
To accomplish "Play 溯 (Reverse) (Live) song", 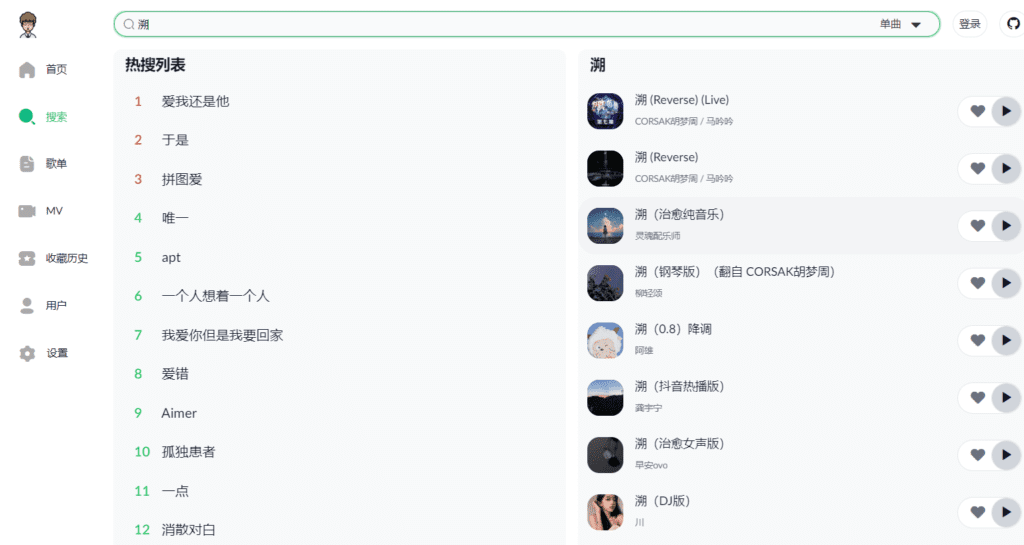I will click(1006, 111).
